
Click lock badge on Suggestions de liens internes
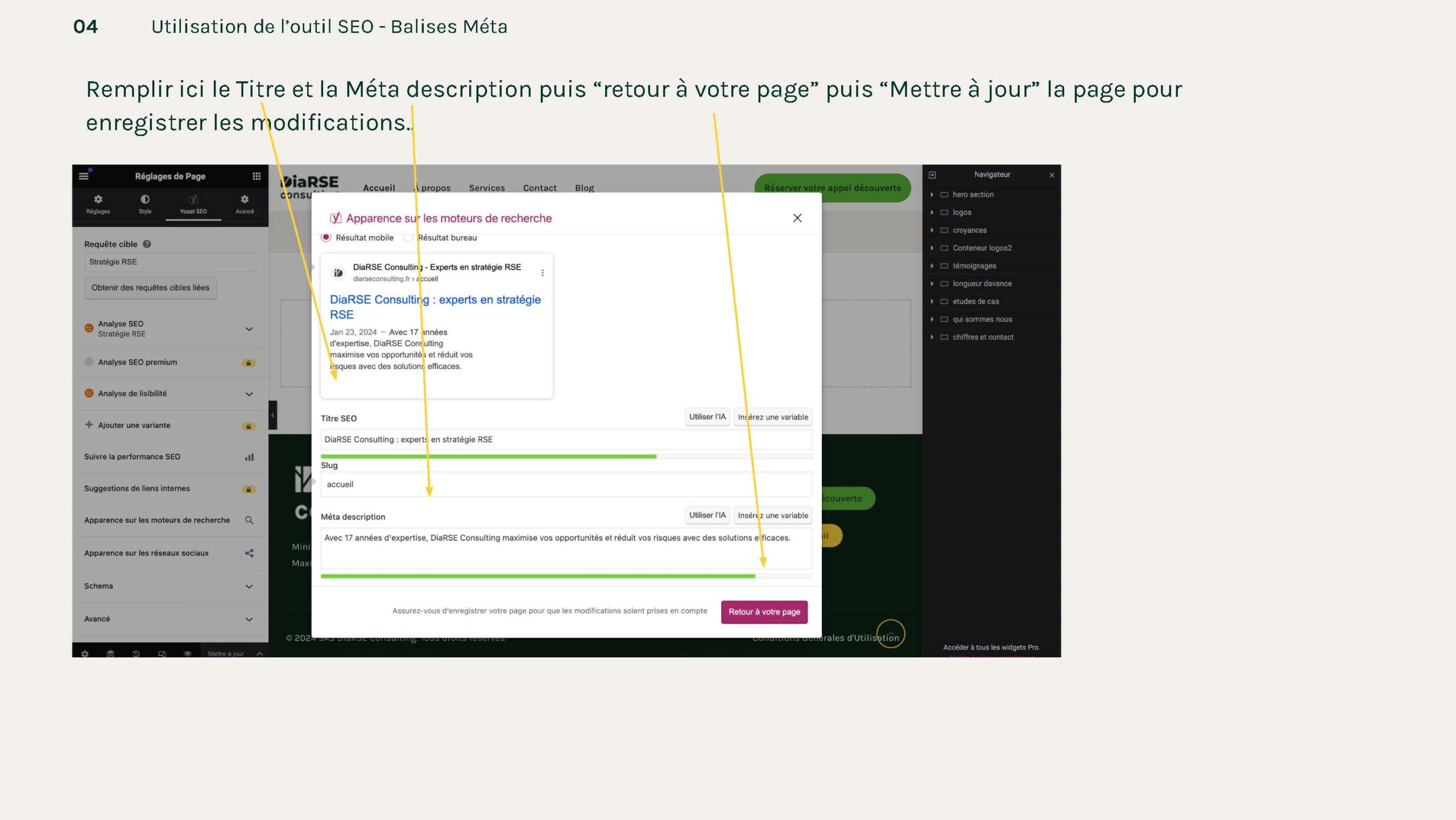(249, 489)
